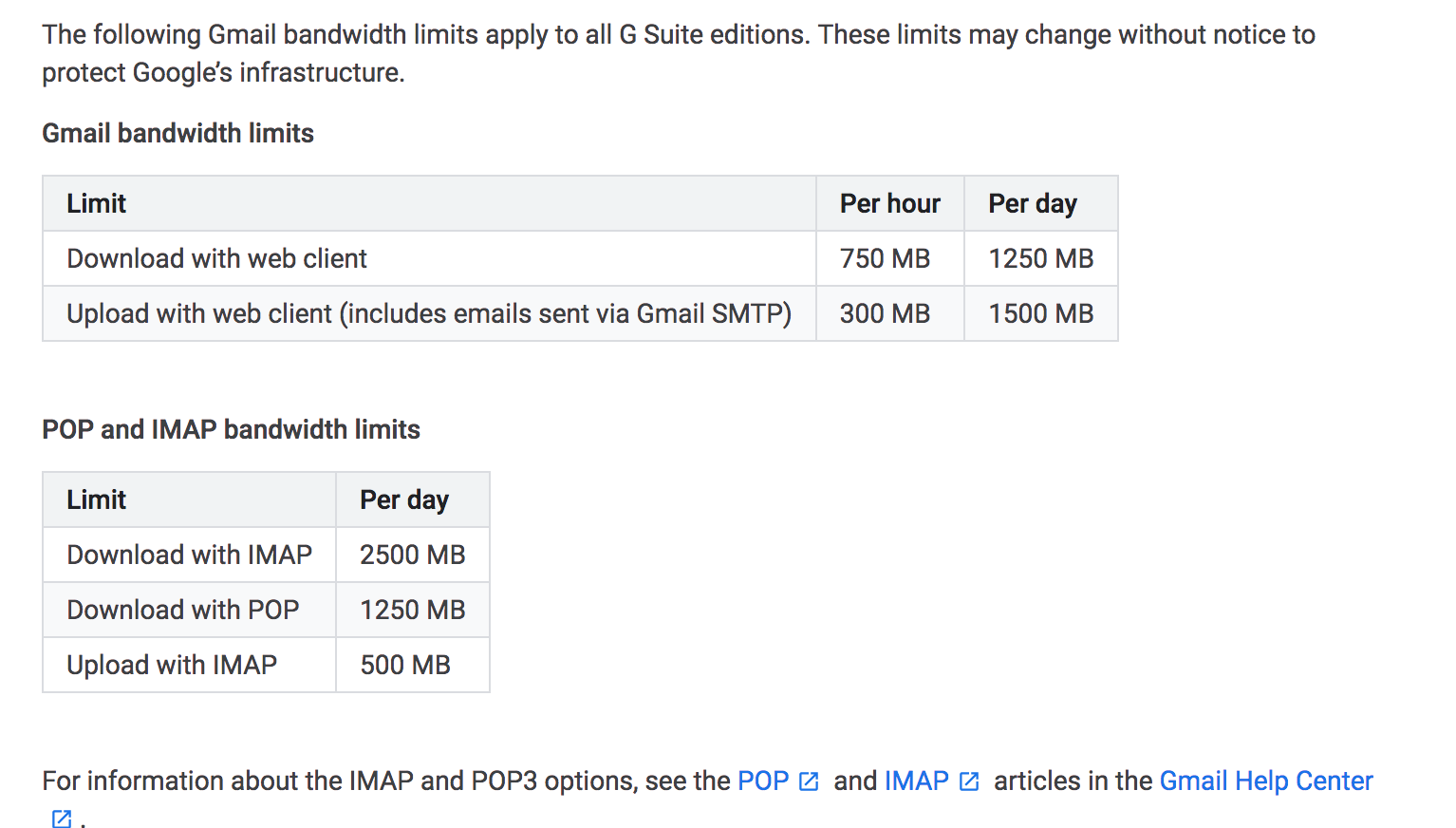Viewport: 1456px width, 828px height.
Task: Click the 'Per hour' column header
Action: tap(890, 203)
